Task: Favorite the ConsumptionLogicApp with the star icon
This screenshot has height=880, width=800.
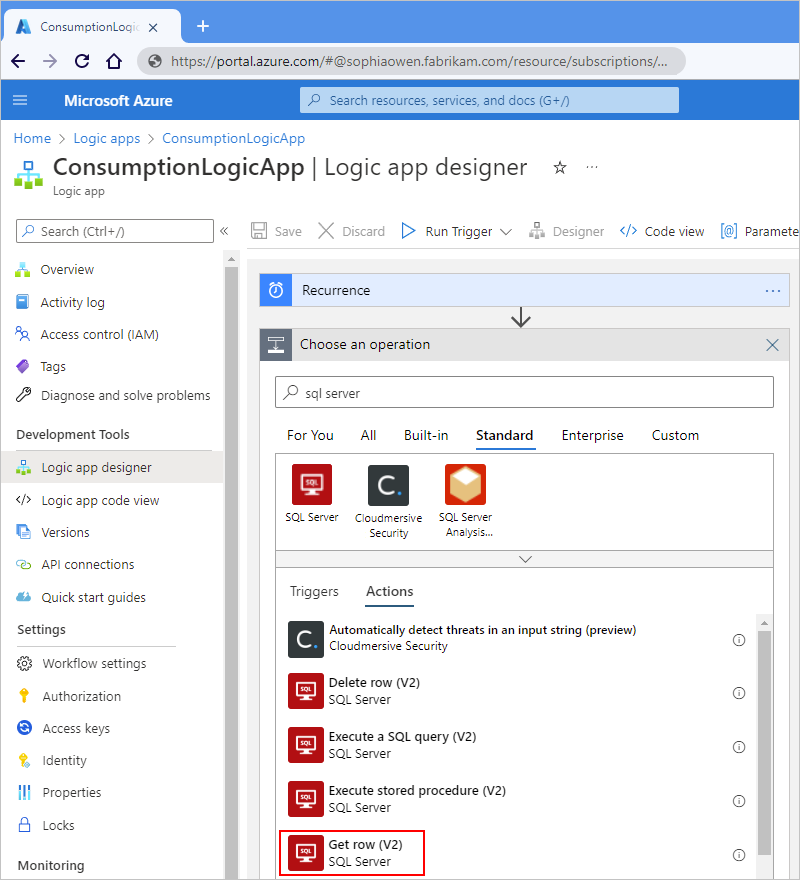Action: tap(560, 168)
